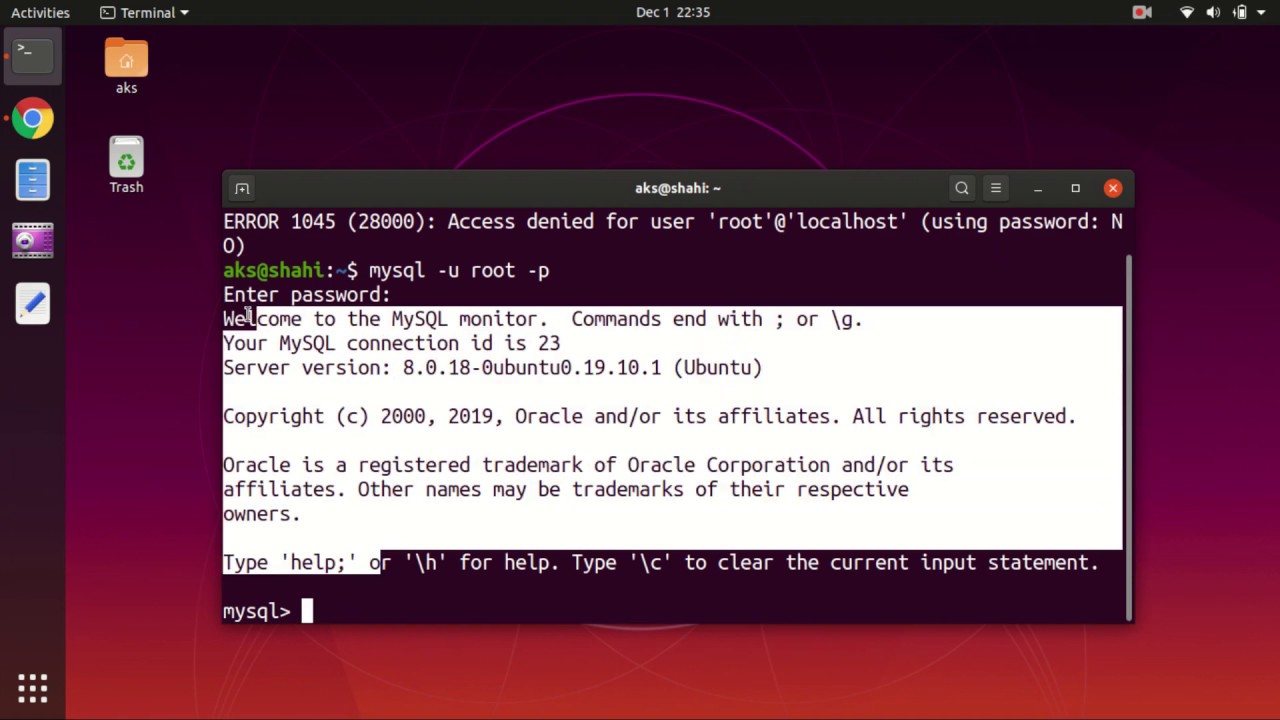
Task: Click the terminal vertical scrollbar
Action: 1129,436
